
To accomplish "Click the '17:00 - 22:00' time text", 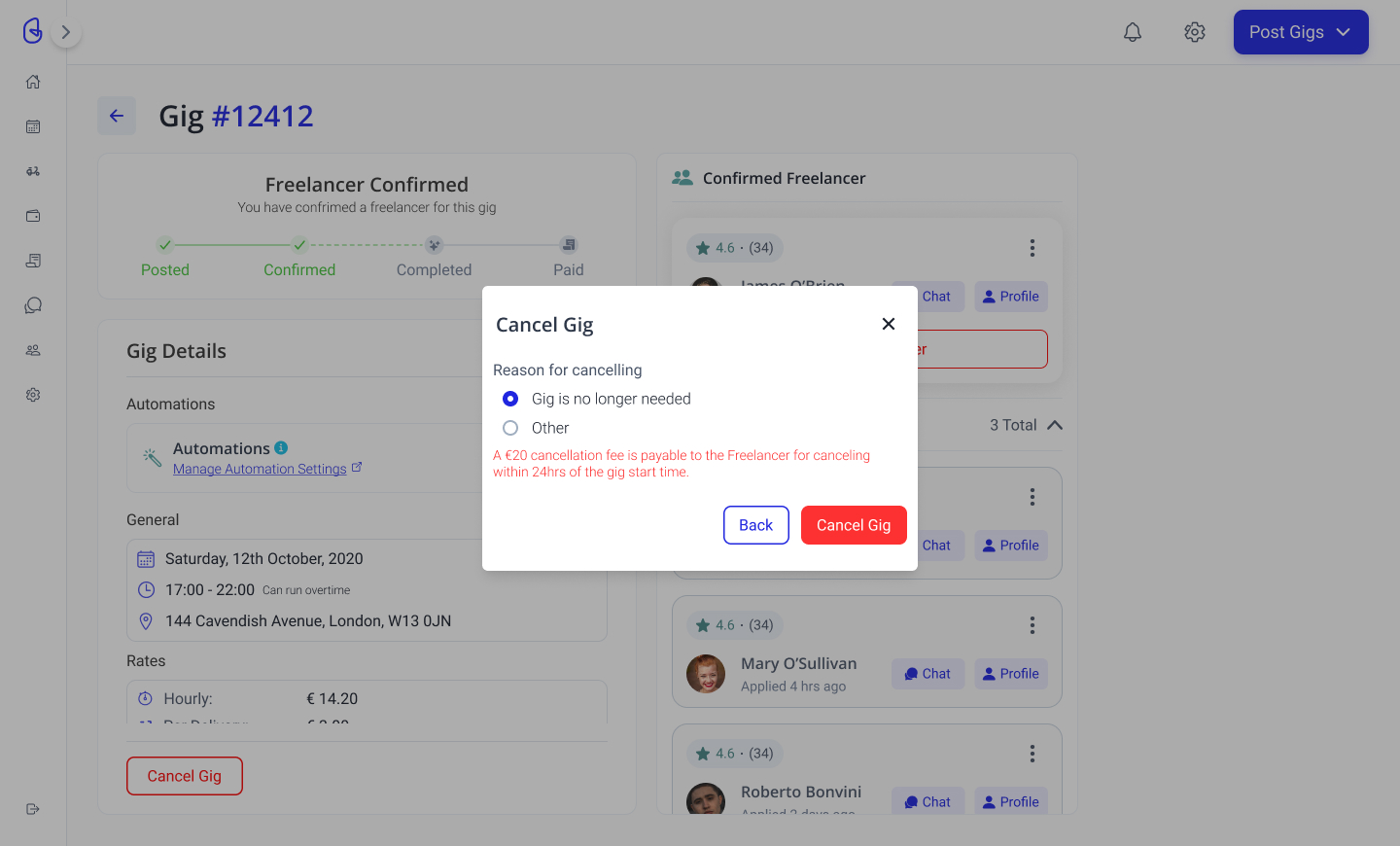I will (x=210, y=590).
